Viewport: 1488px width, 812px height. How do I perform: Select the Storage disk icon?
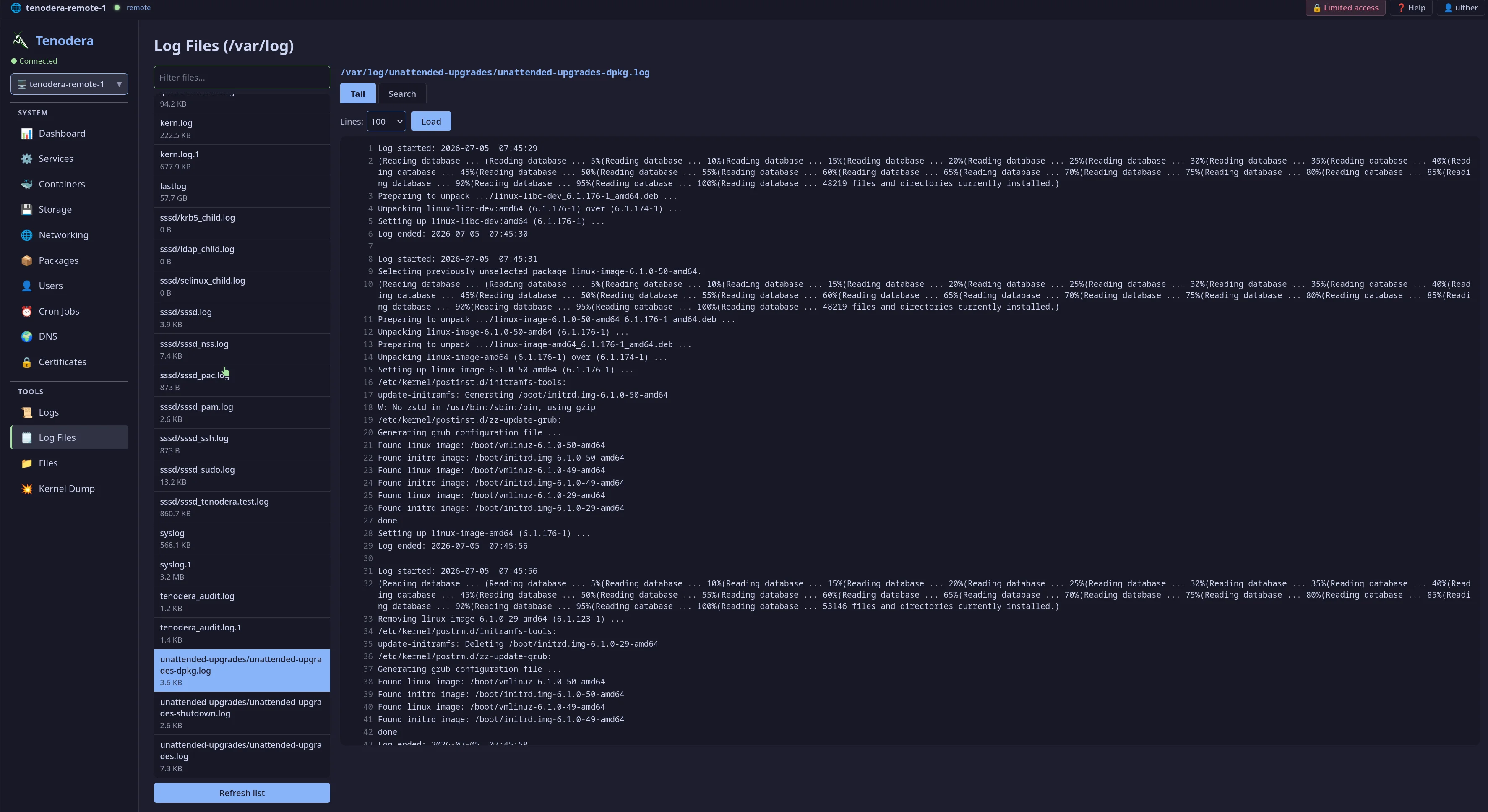[x=26, y=210]
